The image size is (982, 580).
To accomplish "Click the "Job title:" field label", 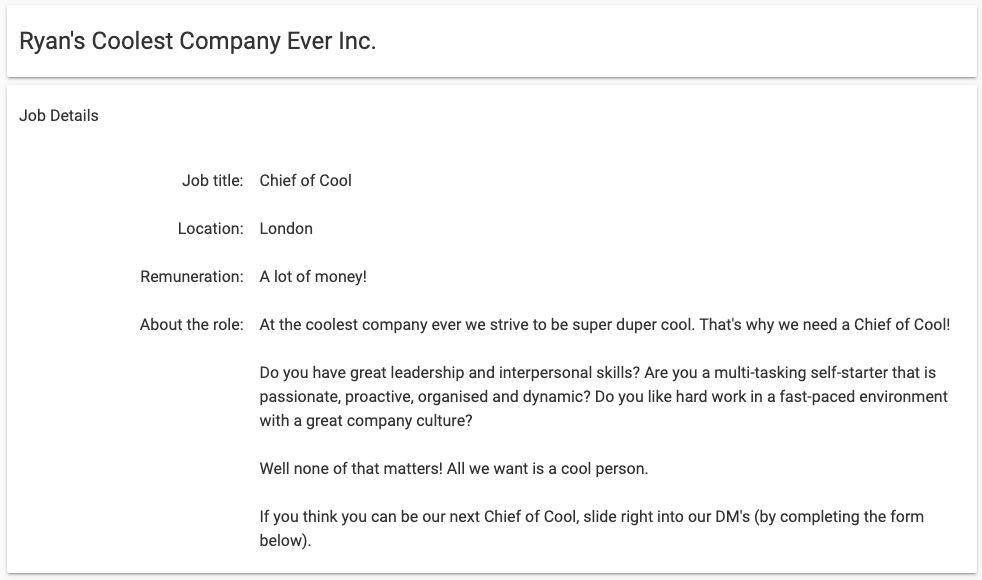I will (x=212, y=181).
